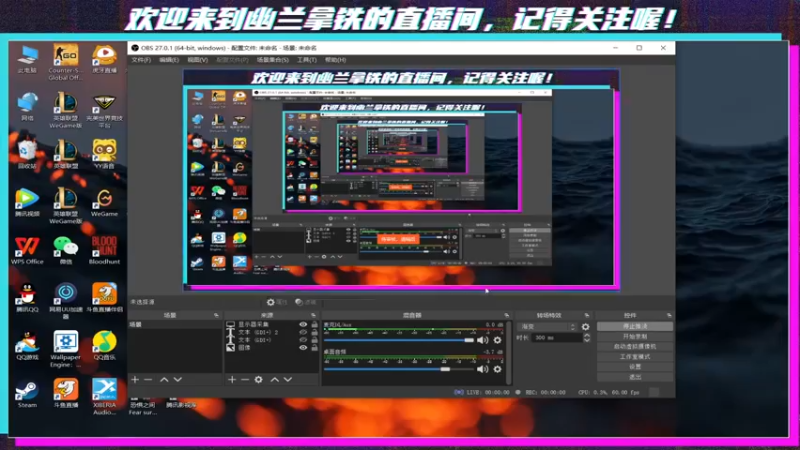The width and height of the screenshot is (800, 450).
Task: Toggle lock on 图像 source
Action: coord(314,347)
